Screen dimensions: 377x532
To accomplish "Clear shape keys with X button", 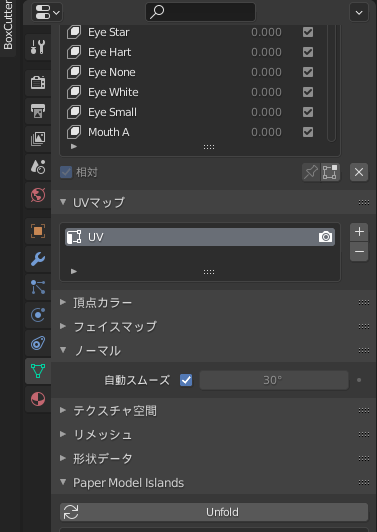I will click(x=359, y=172).
